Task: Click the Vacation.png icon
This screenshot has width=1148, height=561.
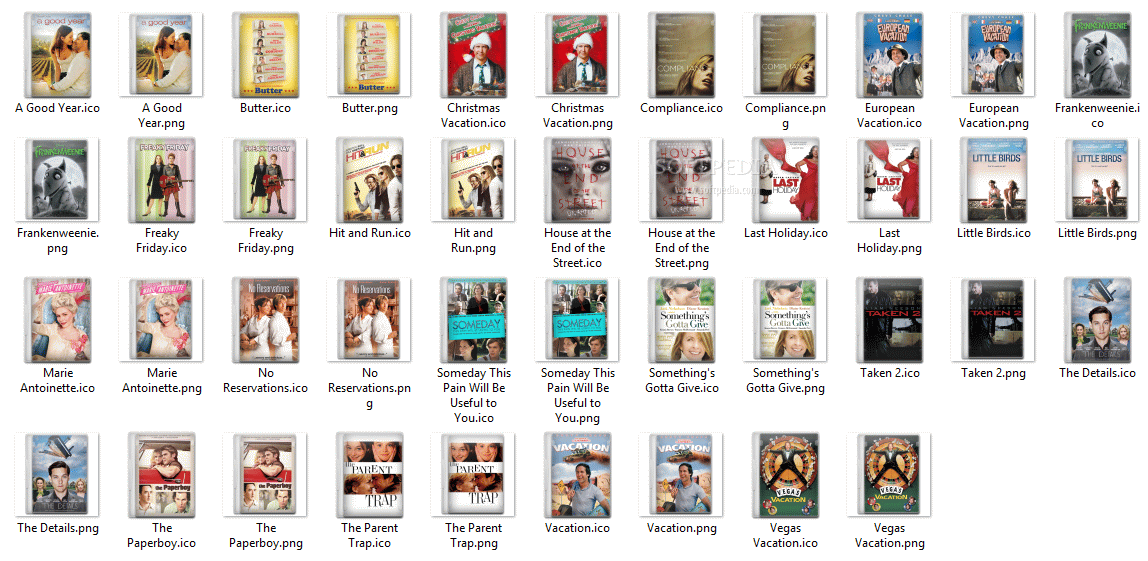Action: pyautogui.click(x=681, y=475)
